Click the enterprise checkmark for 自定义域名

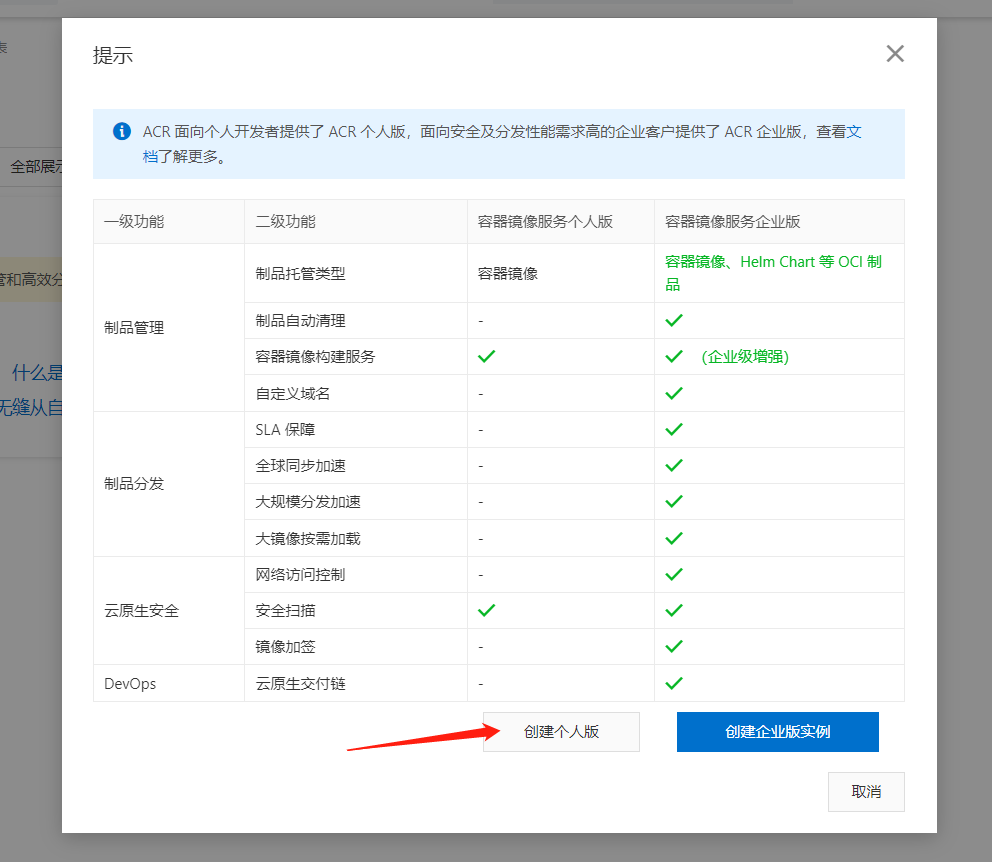coord(674,393)
